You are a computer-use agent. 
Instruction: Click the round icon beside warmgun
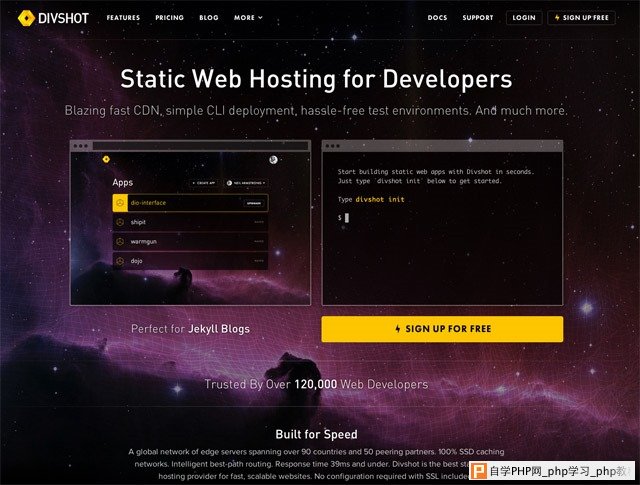point(120,242)
